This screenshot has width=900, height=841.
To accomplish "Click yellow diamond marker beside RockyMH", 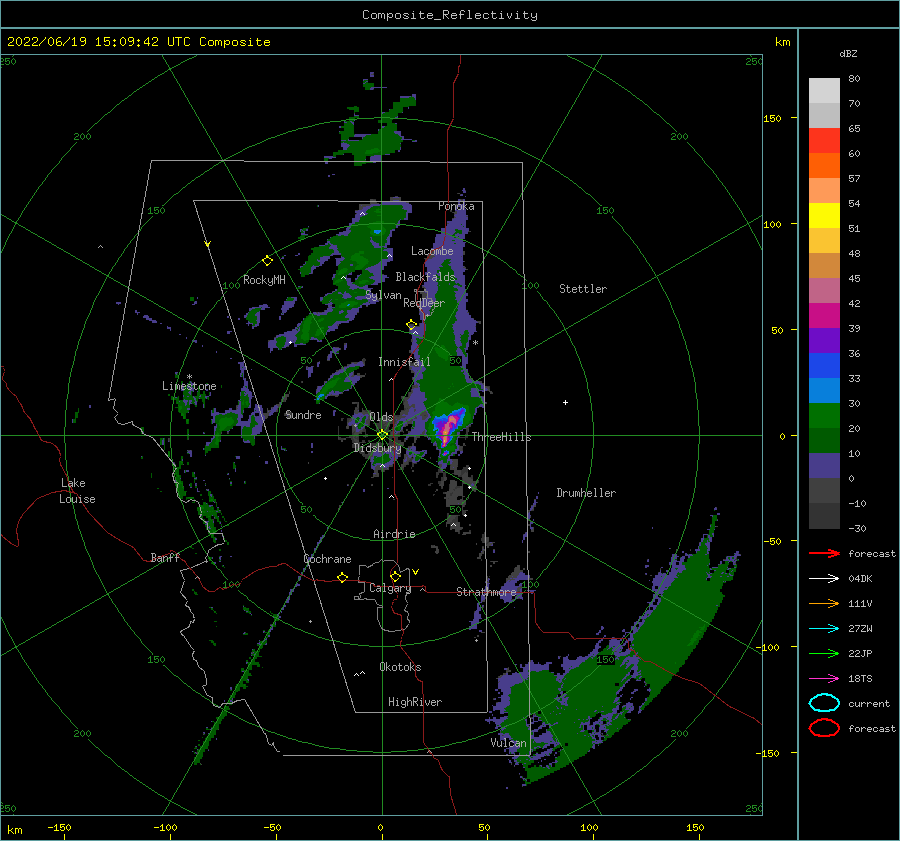I will pos(267,261).
